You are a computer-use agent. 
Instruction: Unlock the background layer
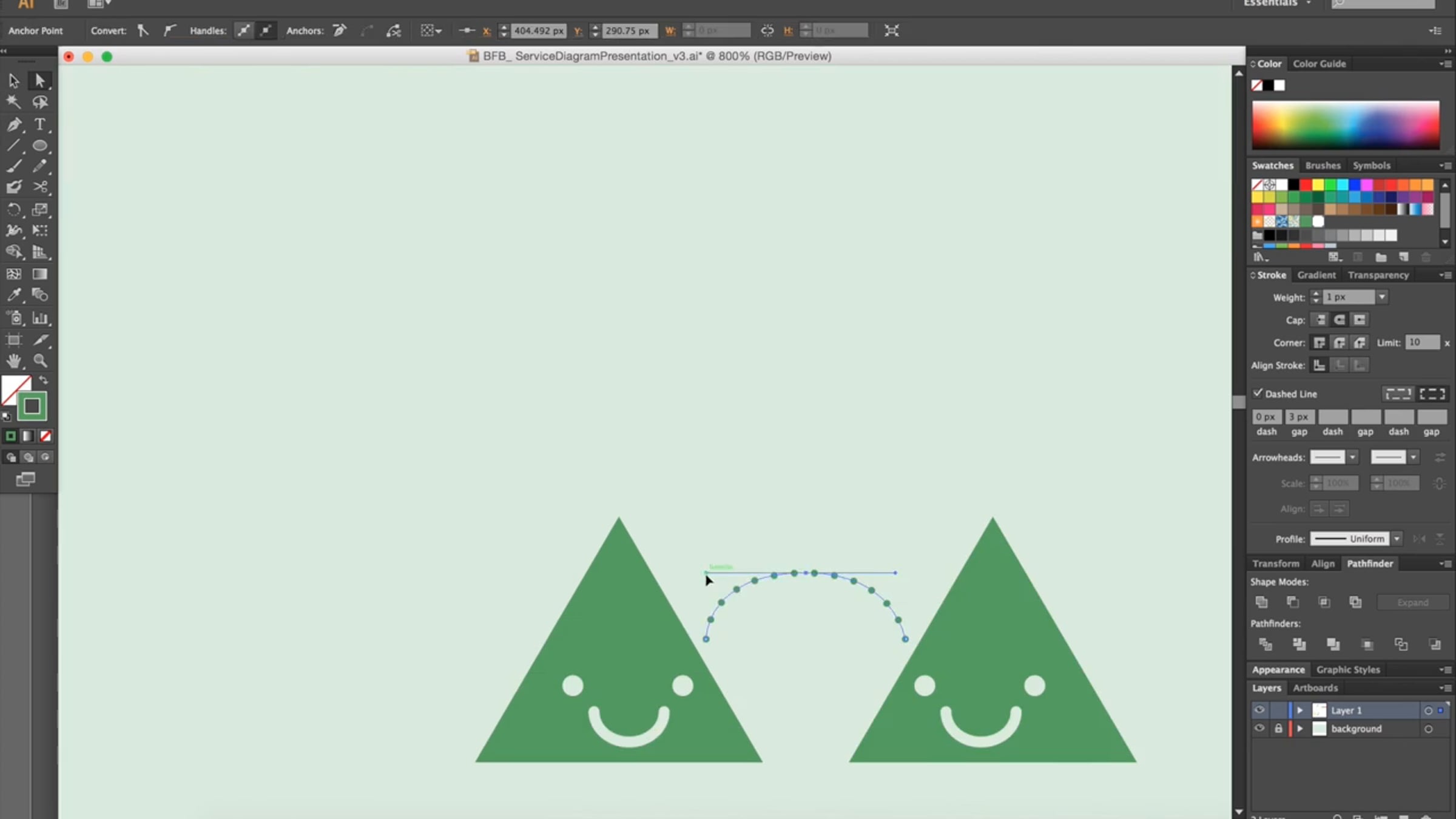(1278, 729)
